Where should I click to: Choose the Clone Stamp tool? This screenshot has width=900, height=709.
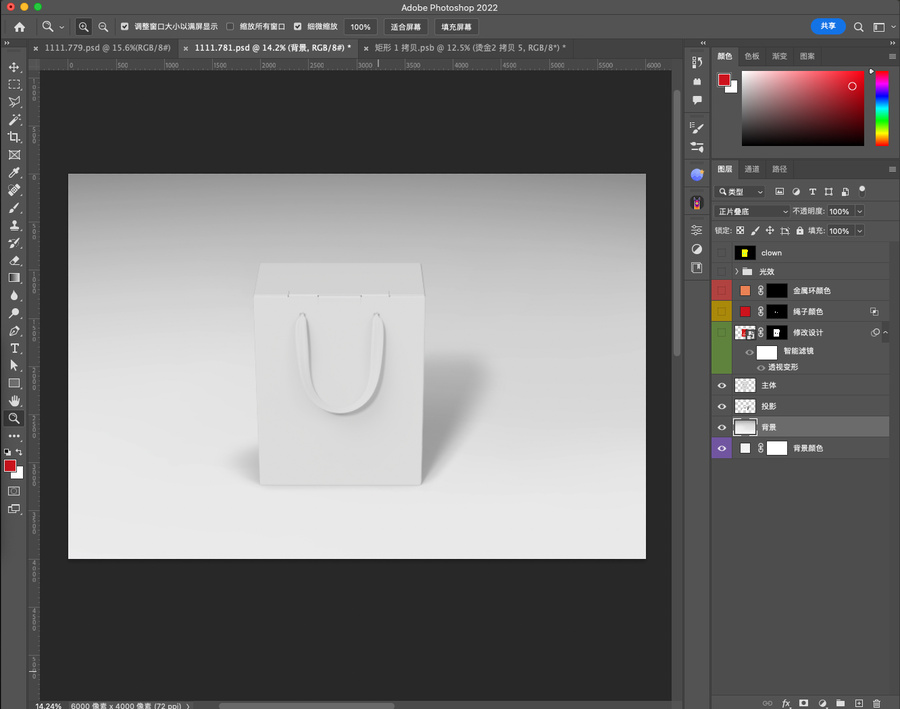coord(14,225)
